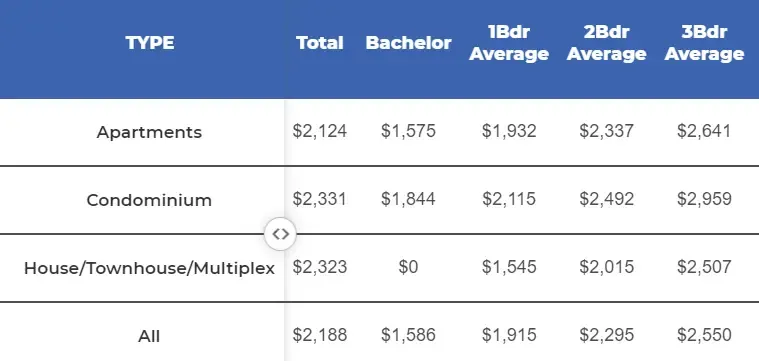Click House 2Bdr value $2,015

click(607, 267)
